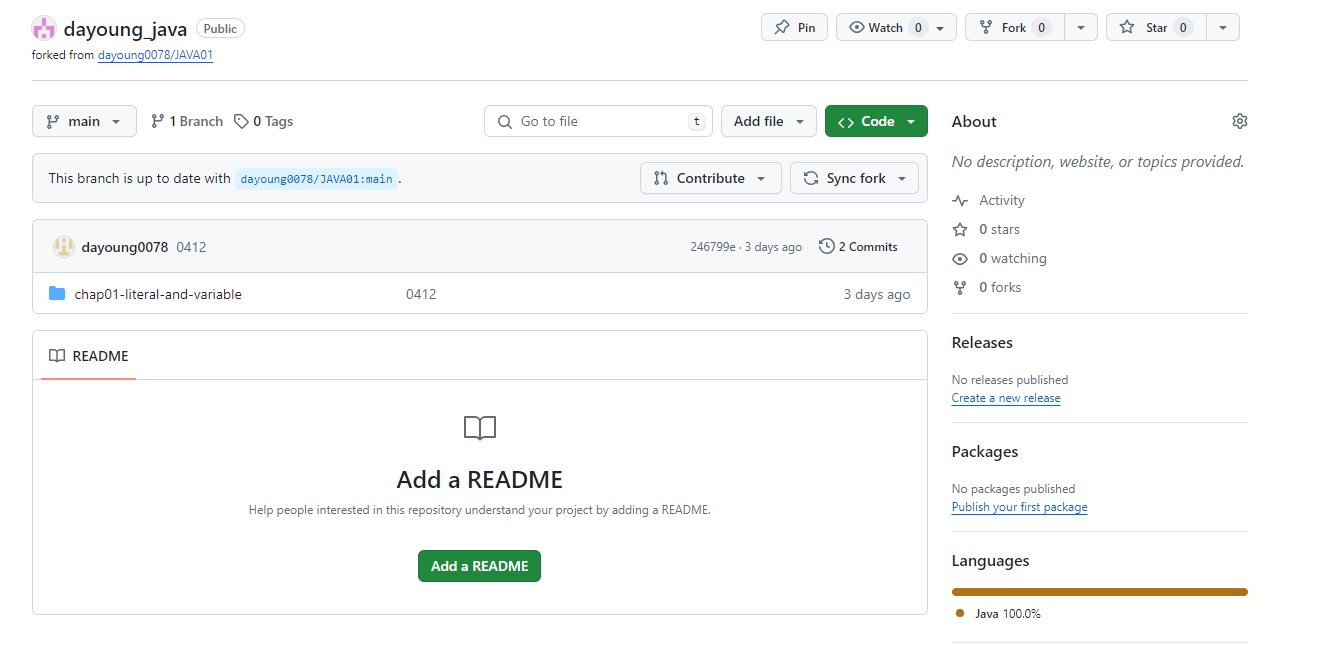The image size is (1329, 650).
Task: Click the dayoung_java repository title
Action: (125, 29)
